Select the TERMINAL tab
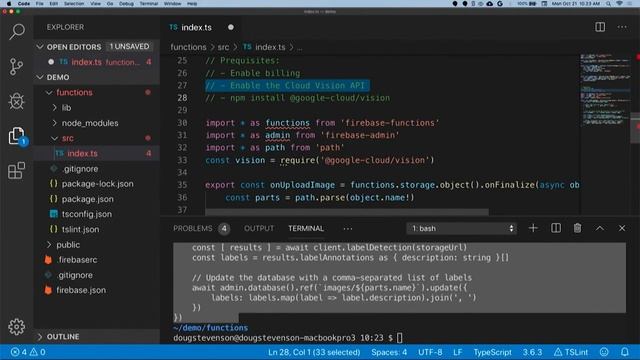640x360 pixels. 306,229
